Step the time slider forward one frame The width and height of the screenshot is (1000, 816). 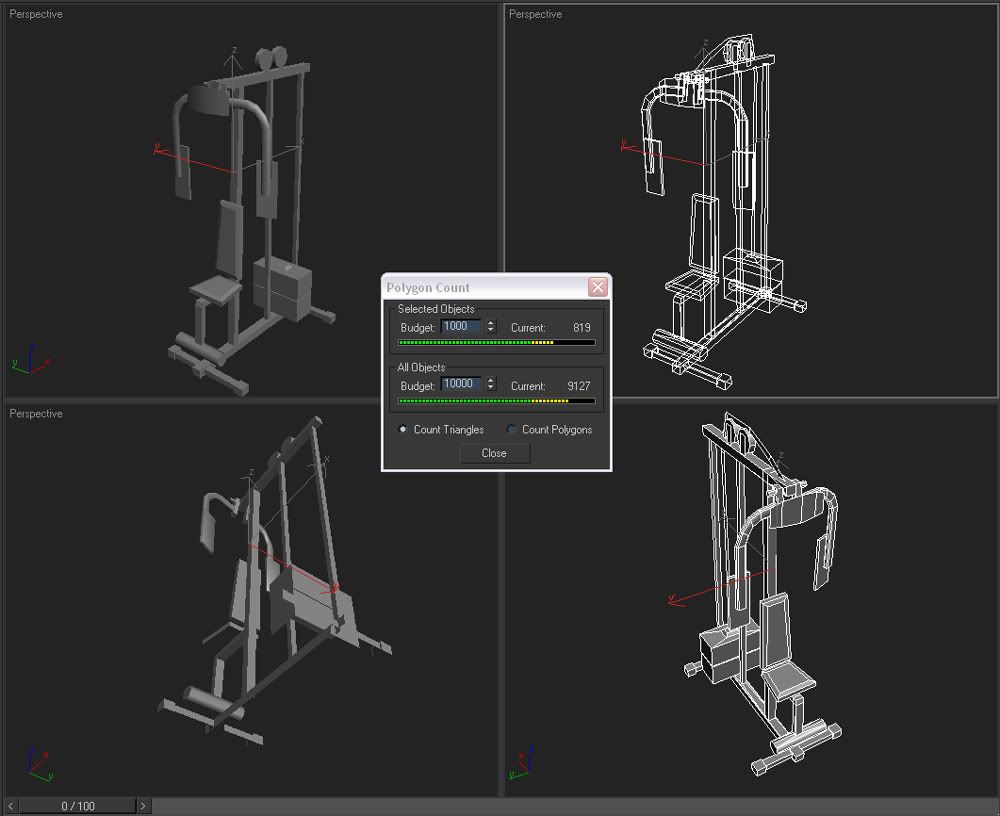143,806
